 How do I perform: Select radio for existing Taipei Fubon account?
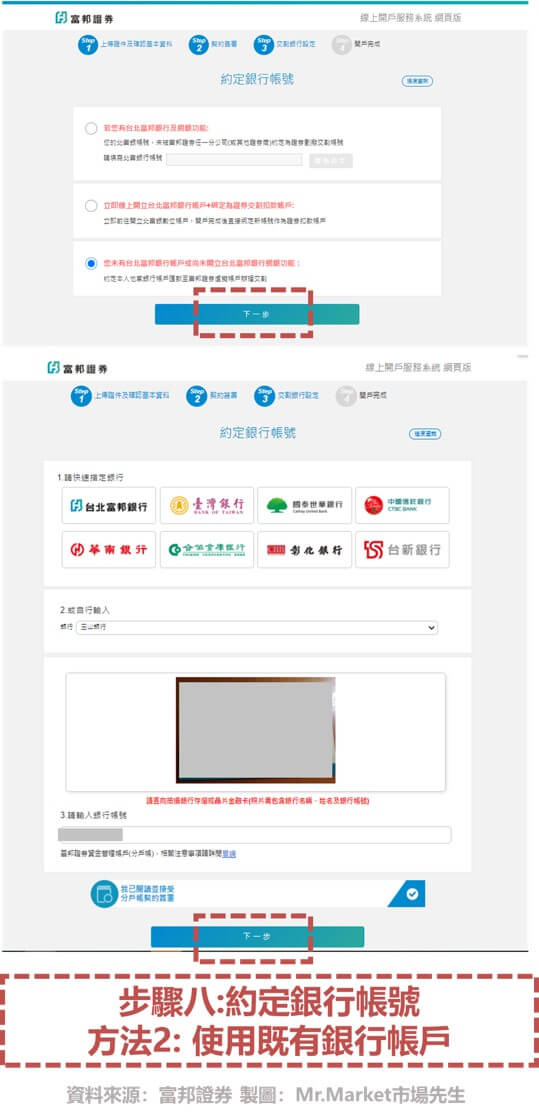coord(90,129)
